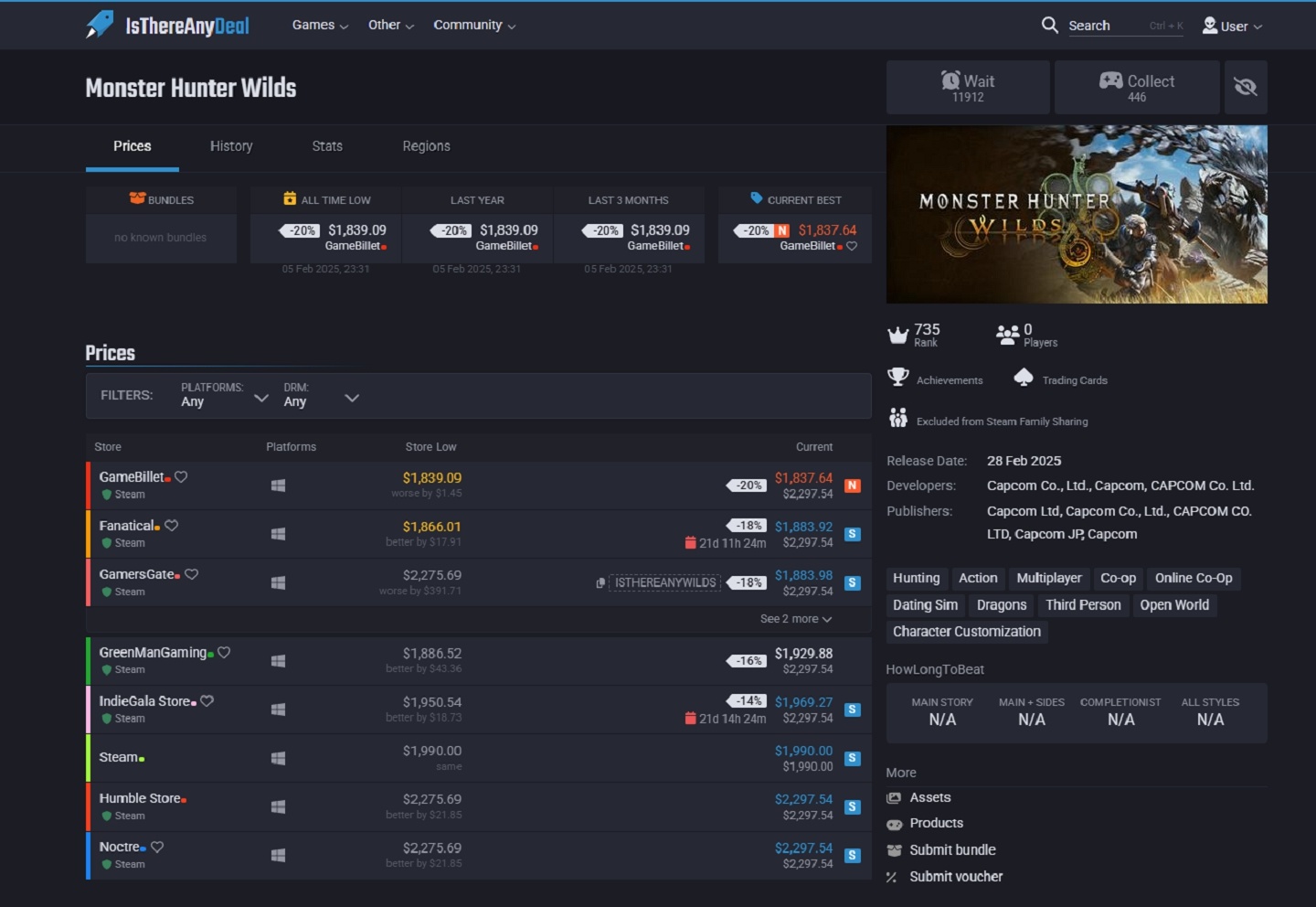Click the S badge in Steam row
Screen dimensions: 1316x907
[853, 758]
